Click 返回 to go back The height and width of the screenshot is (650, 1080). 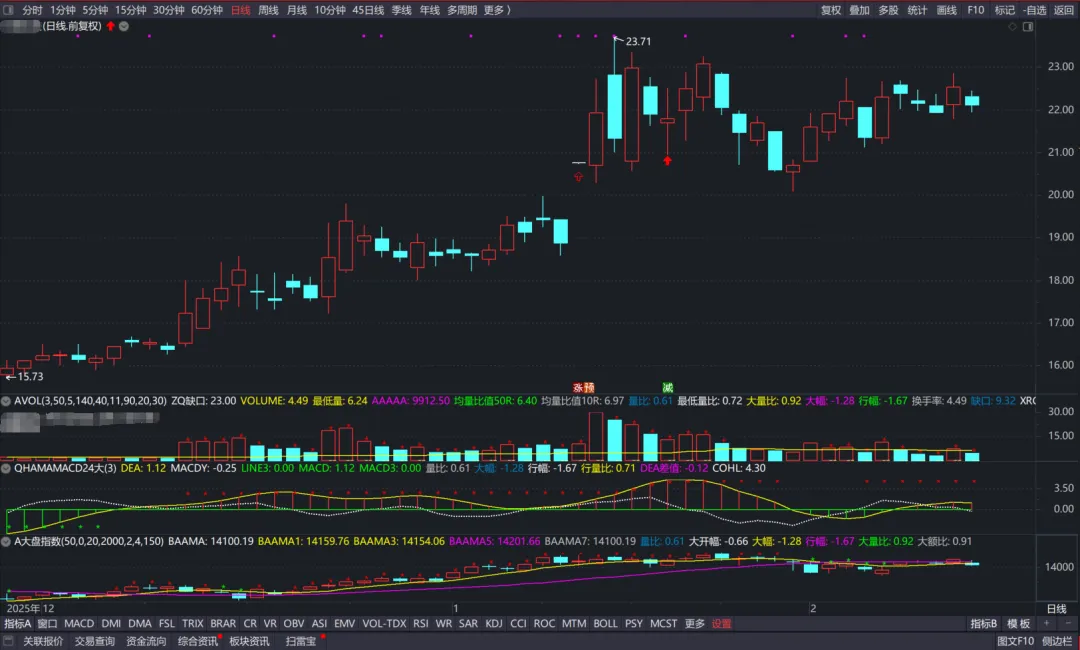click(x=1063, y=10)
